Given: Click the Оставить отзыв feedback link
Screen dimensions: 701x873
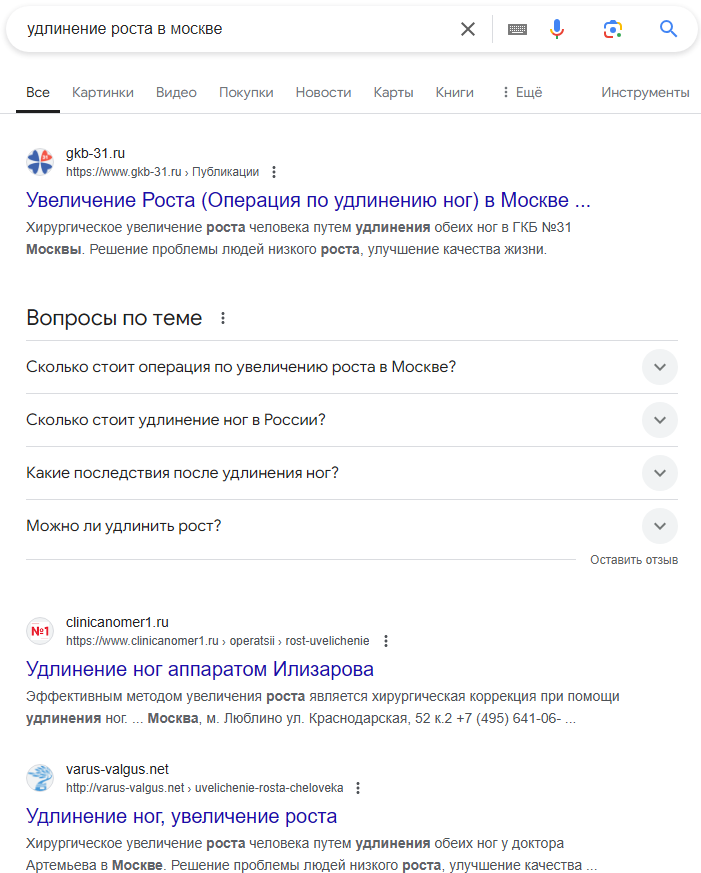Looking at the screenshot, I should (x=634, y=560).
